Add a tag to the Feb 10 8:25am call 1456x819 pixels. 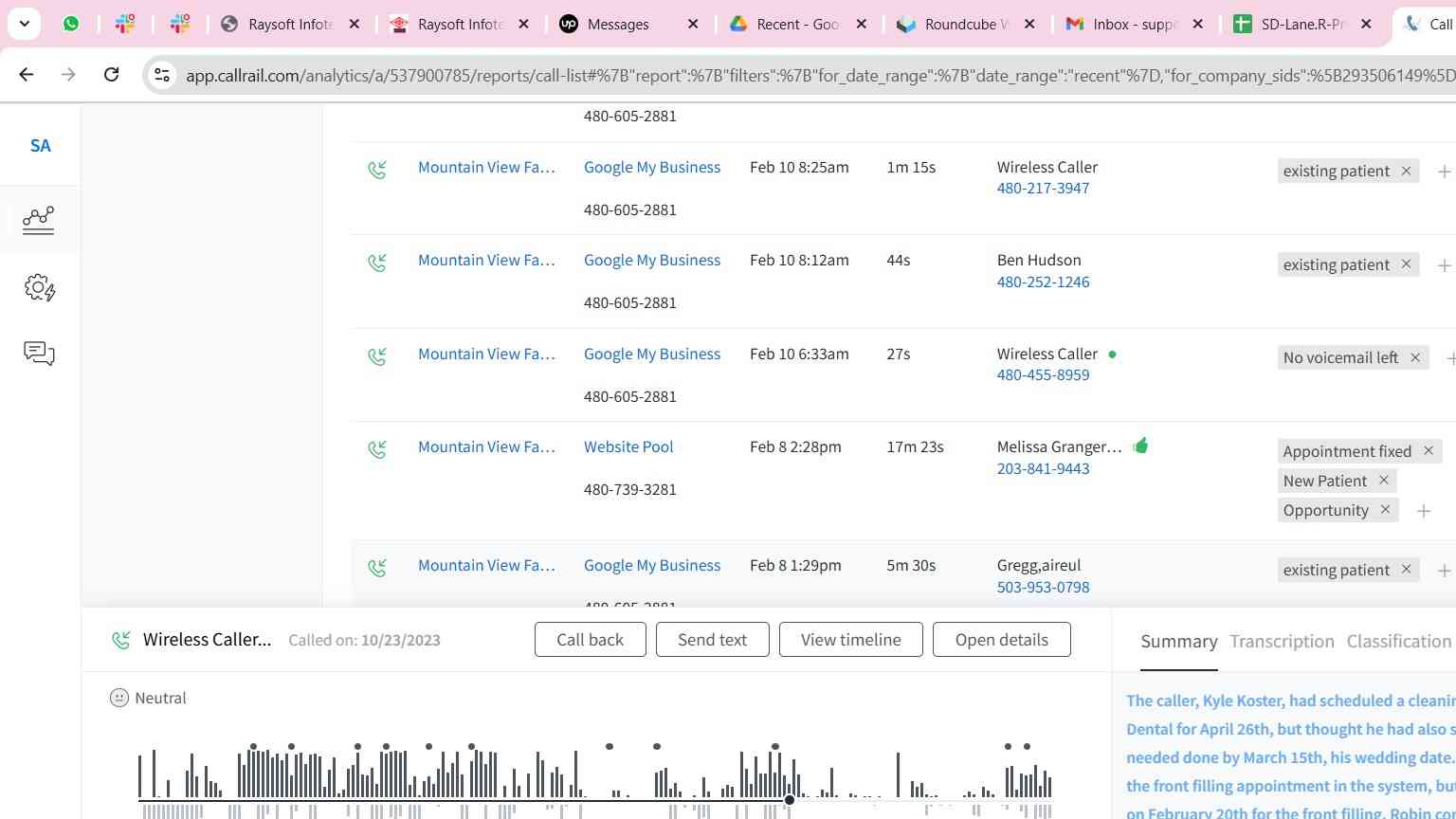[x=1444, y=172]
